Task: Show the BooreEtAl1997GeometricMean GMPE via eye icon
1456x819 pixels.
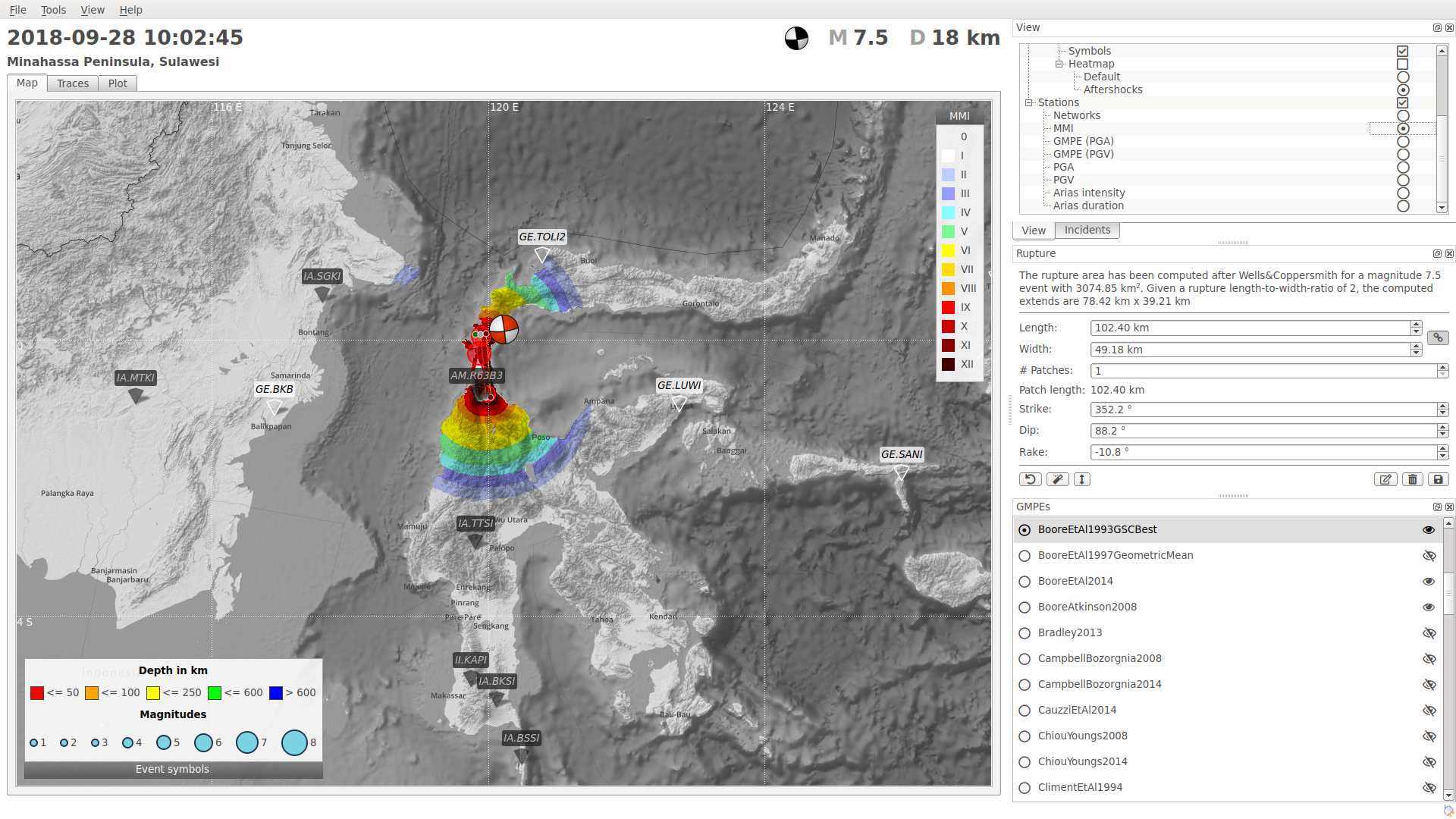Action: point(1429,556)
